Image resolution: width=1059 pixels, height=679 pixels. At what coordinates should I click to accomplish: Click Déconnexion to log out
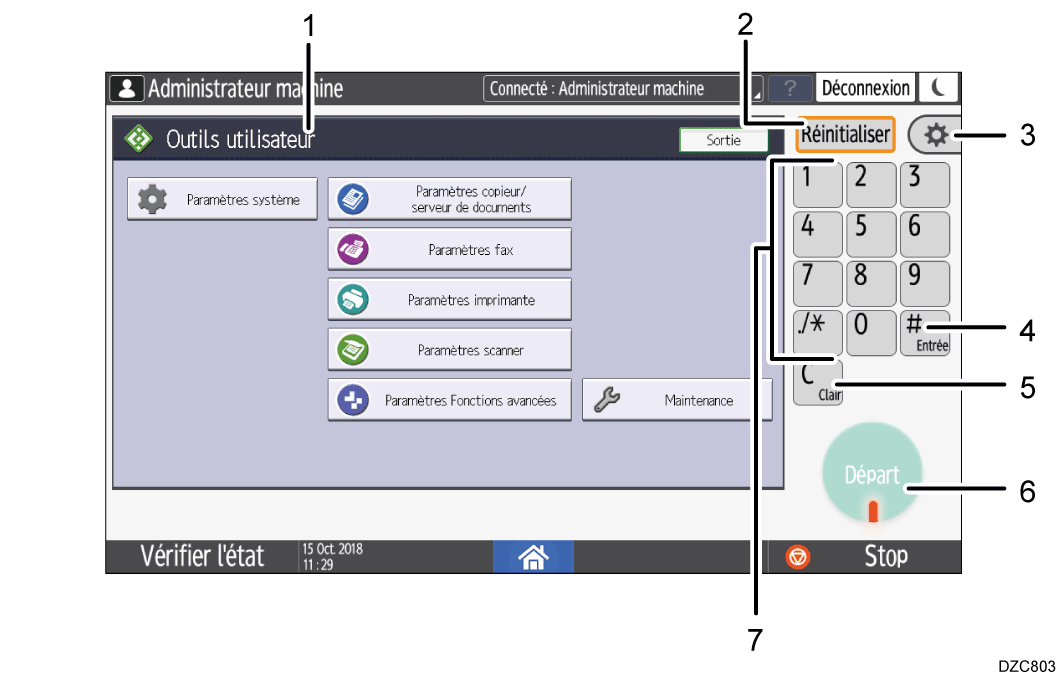(x=865, y=88)
